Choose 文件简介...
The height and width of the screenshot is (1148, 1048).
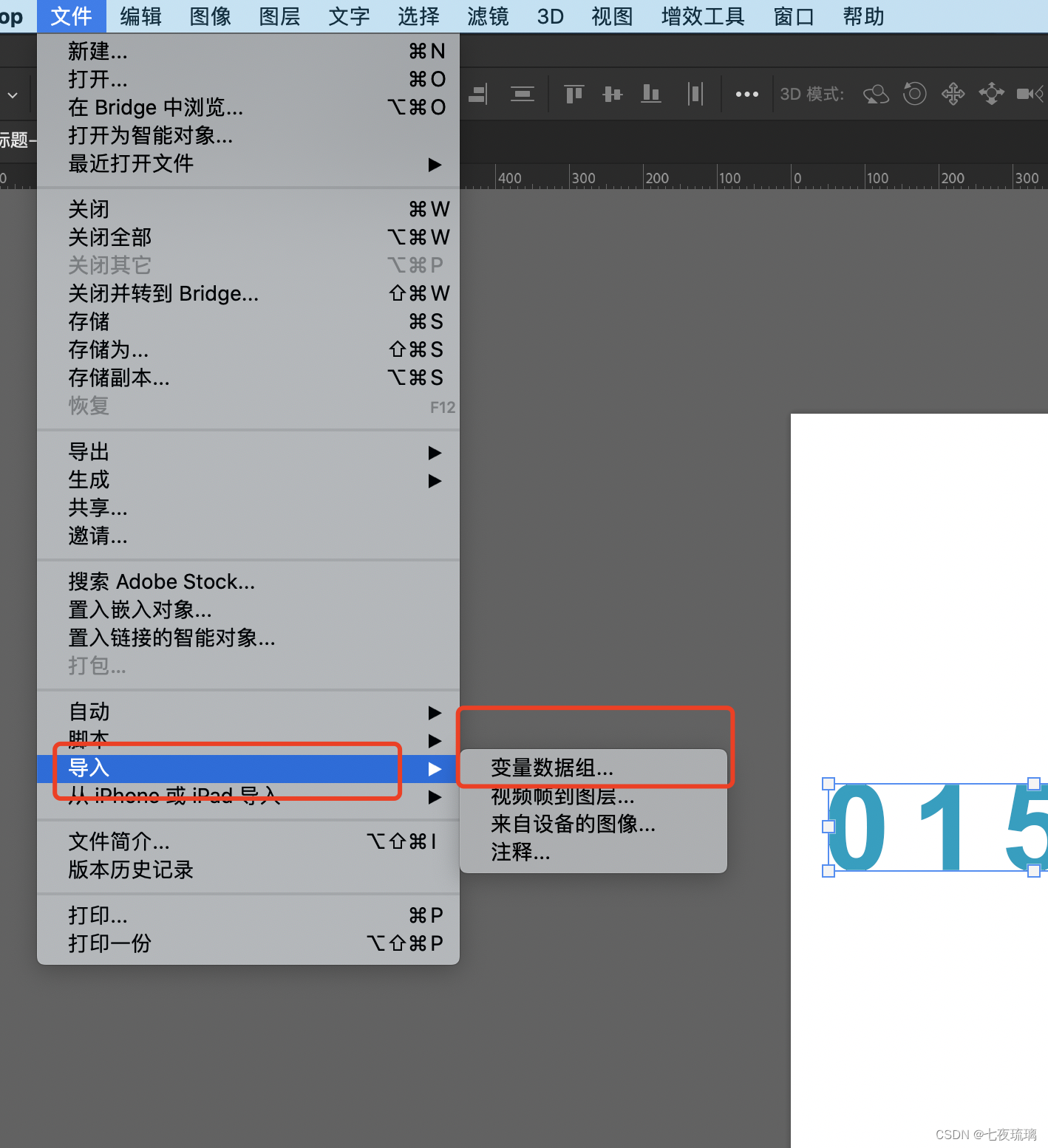tap(248, 842)
